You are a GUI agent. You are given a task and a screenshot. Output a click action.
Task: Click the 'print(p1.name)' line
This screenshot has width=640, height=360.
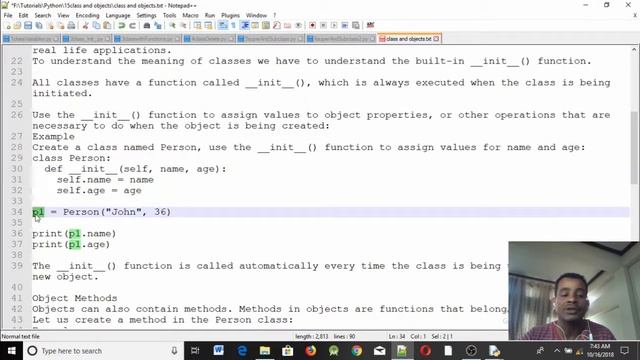point(74,233)
